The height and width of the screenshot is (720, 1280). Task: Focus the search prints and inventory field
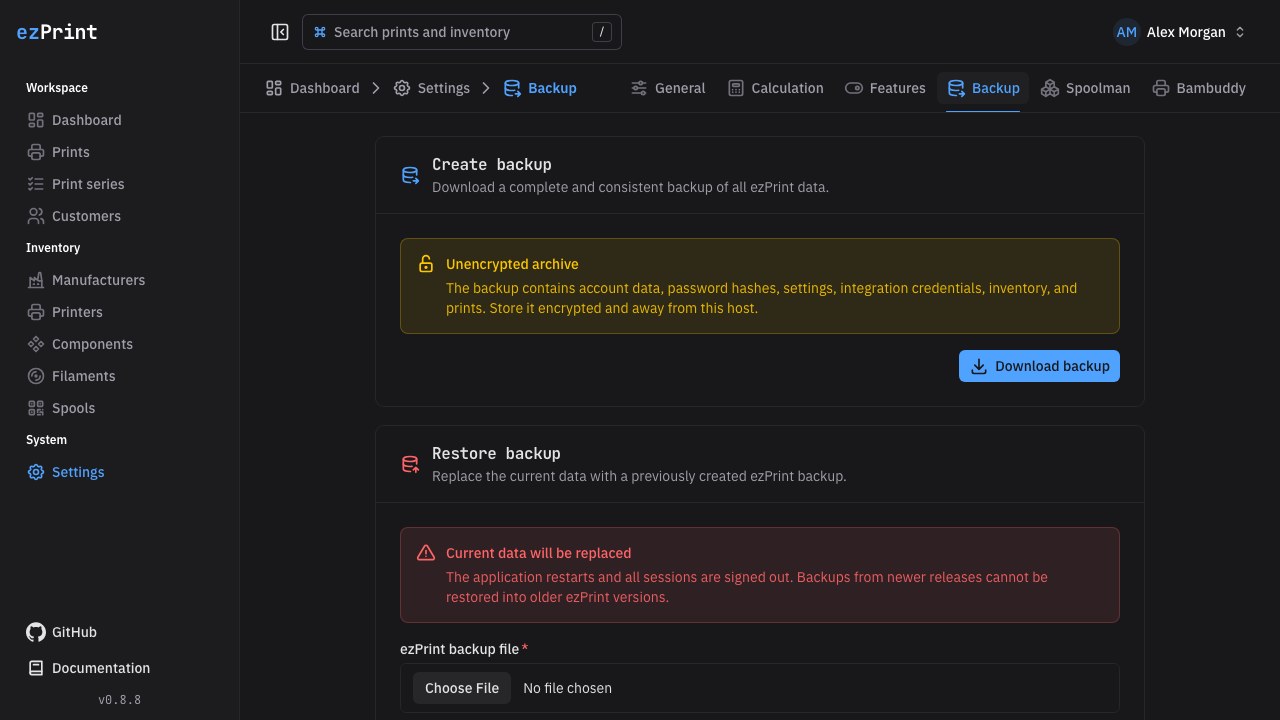462,32
